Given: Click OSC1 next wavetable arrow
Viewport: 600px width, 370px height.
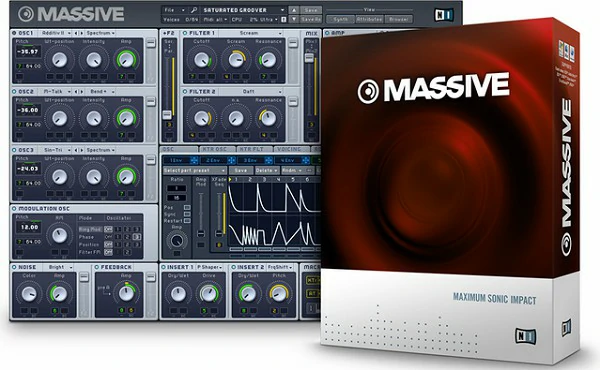Looking at the screenshot, I should point(81,33).
